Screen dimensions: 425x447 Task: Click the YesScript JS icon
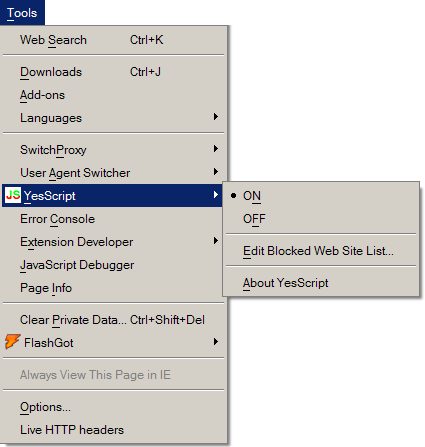click(13, 195)
